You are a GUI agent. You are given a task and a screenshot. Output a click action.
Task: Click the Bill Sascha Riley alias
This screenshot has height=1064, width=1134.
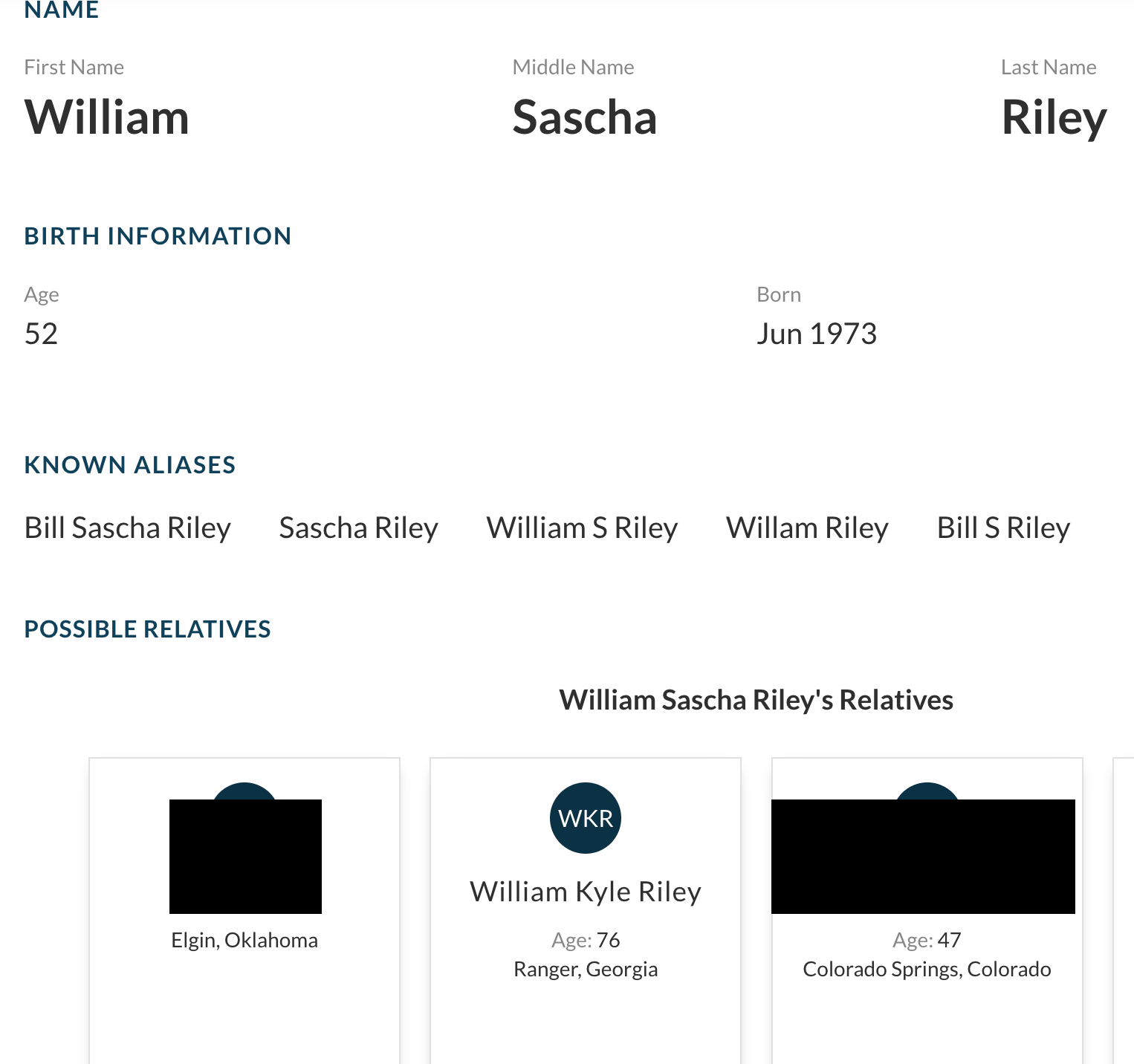click(x=128, y=528)
